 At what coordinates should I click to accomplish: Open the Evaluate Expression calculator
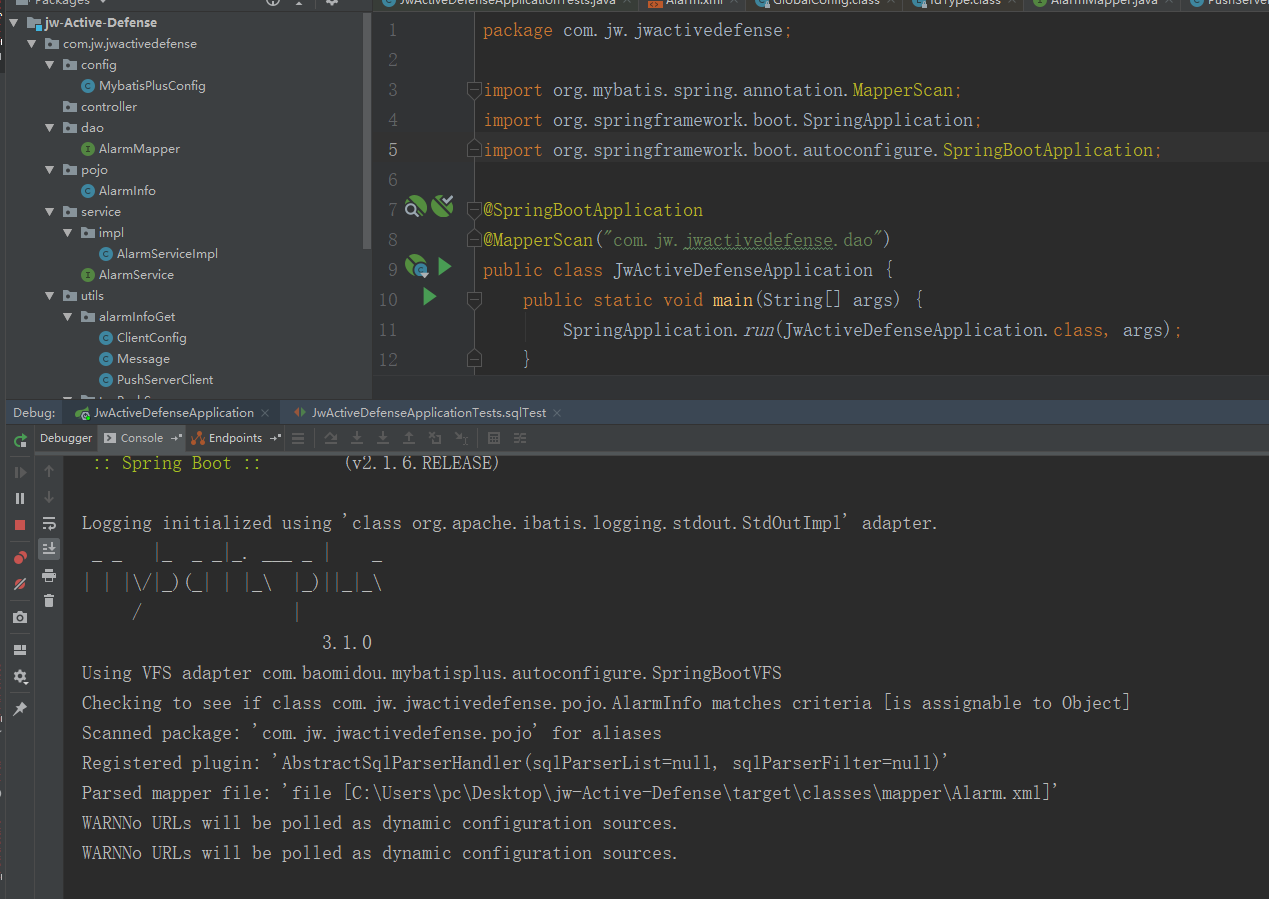pyautogui.click(x=494, y=438)
